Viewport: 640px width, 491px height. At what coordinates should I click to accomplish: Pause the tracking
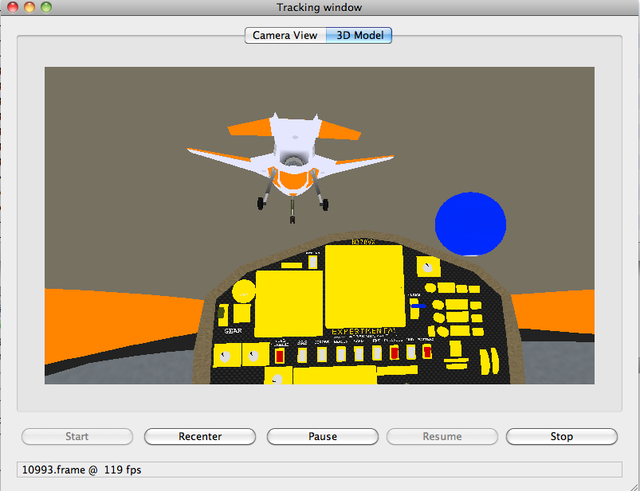pyautogui.click(x=322, y=436)
